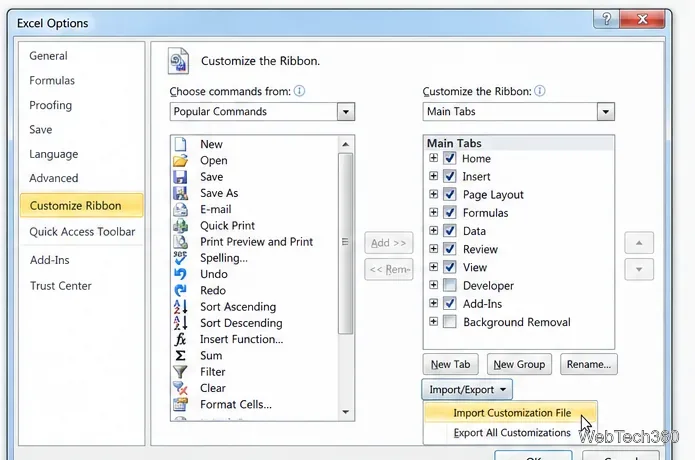695x460 pixels.
Task: Click info icon beside Choose commands from
Action: click(300, 91)
